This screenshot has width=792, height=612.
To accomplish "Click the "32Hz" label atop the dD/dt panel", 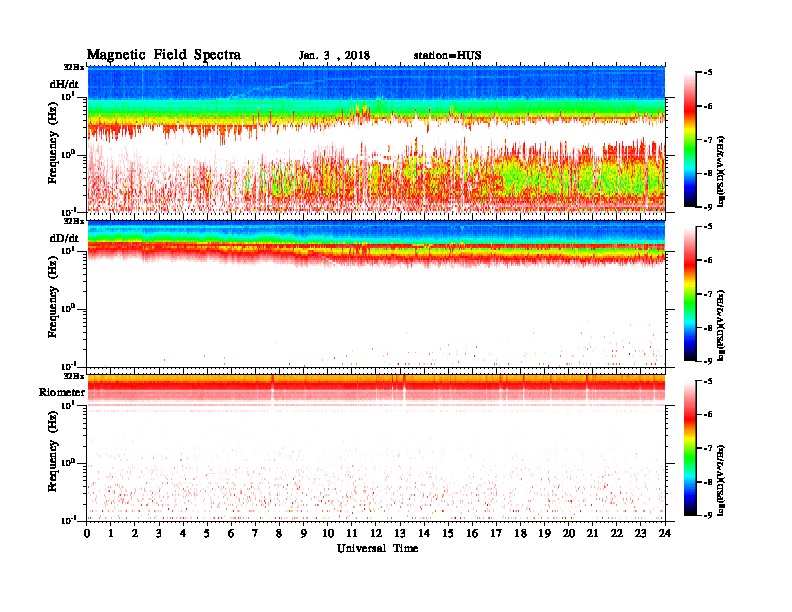I will 74,221.
